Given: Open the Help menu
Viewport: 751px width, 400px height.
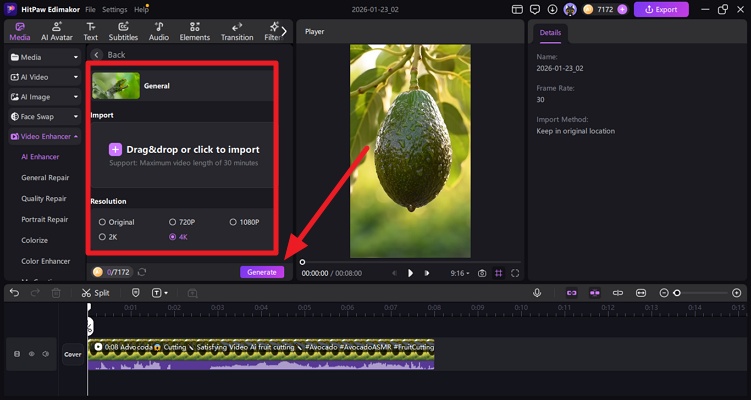Looking at the screenshot, I should click(141, 10).
